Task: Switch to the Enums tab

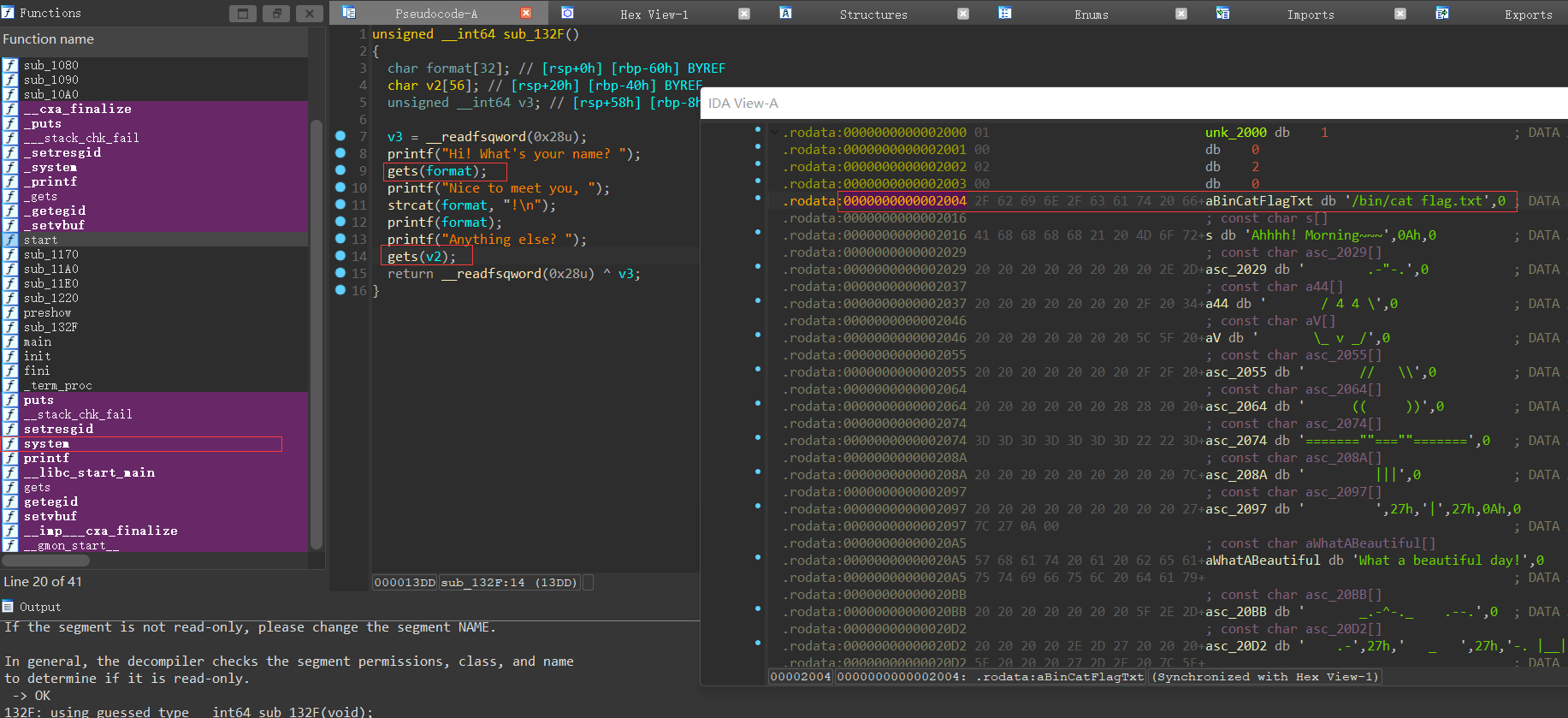Action: point(1092,14)
